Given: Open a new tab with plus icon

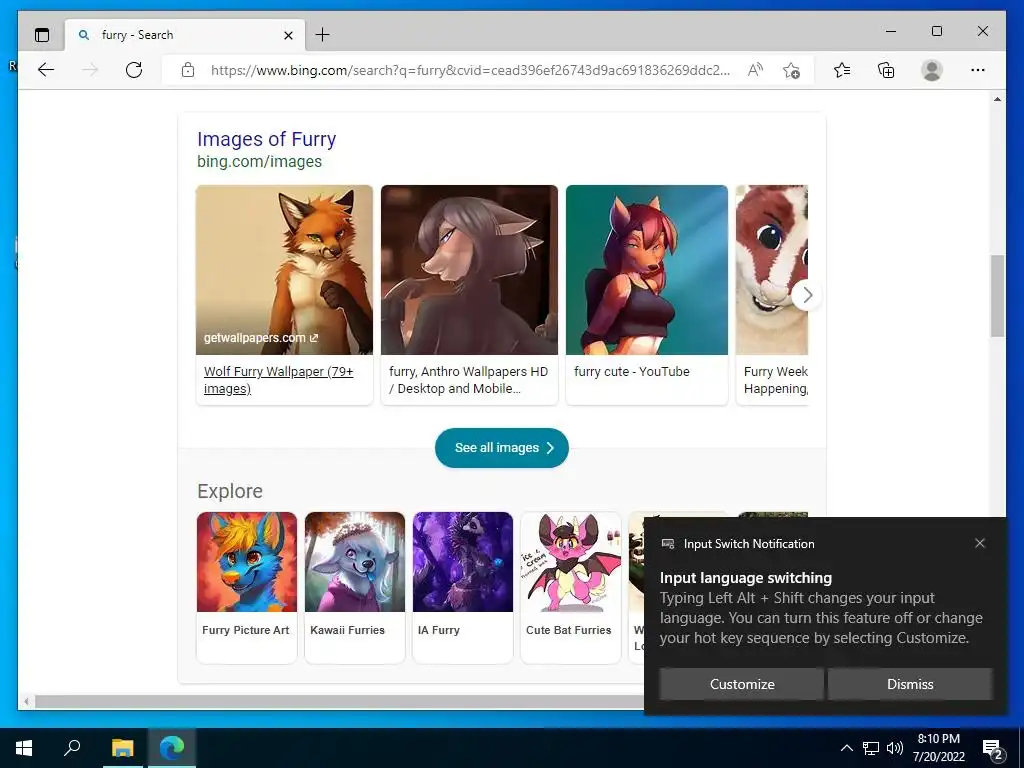Looking at the screenshot, I should coord(323,35).
